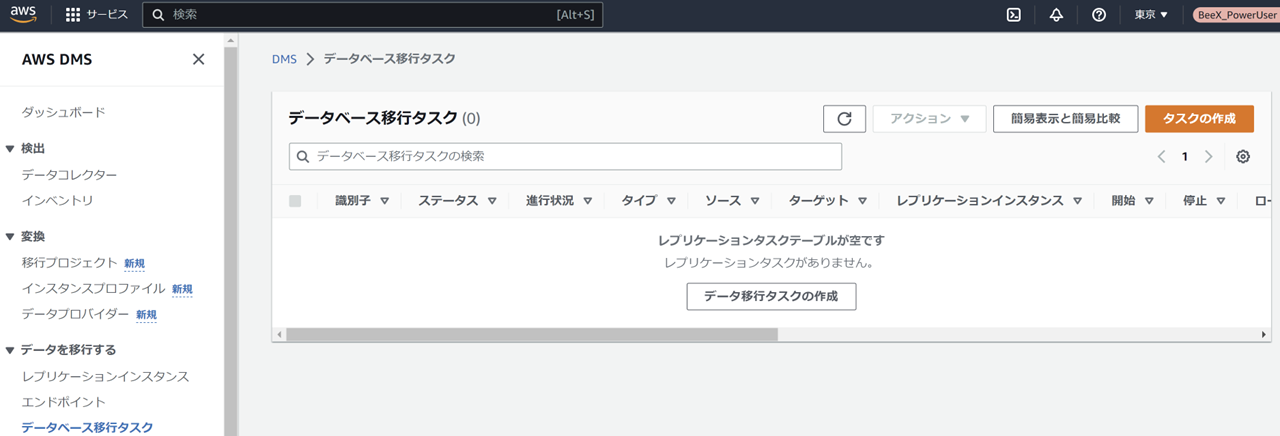The image size is (1280, 436).
Task: Sort by ターゲット column arrow
Action: tap(862, 201)
